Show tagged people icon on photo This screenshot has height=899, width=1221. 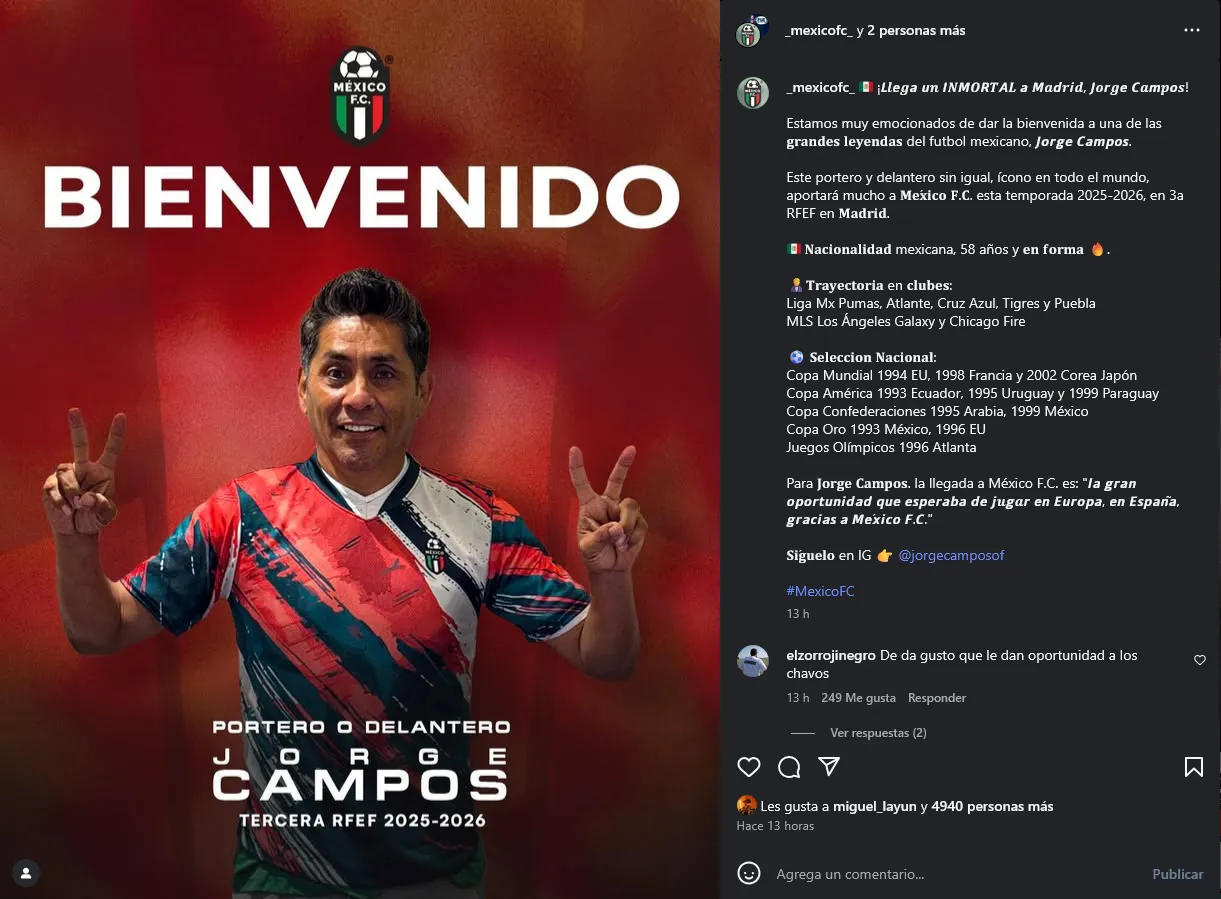tap(26, 872)
